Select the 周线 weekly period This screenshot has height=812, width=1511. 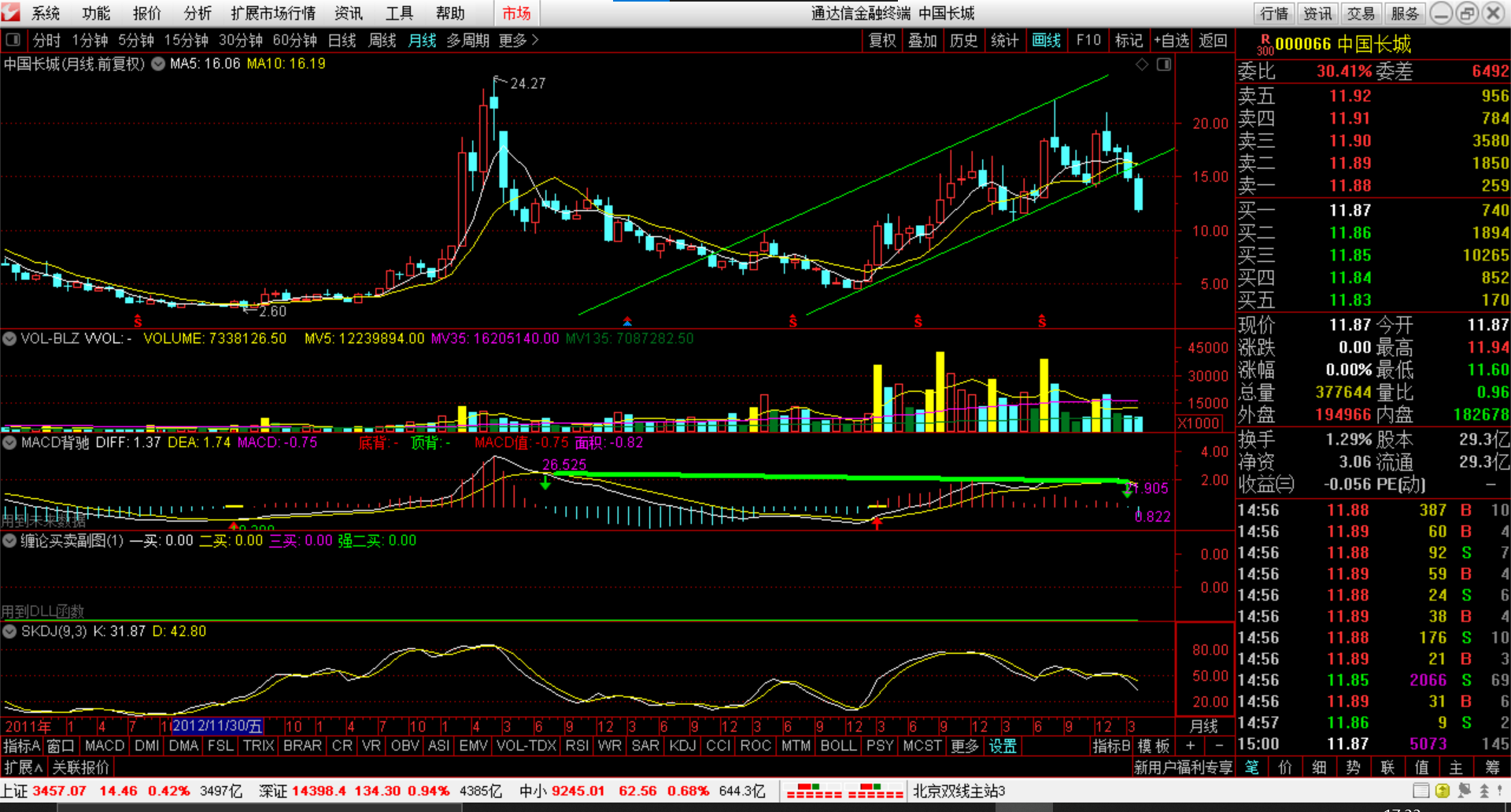[382, 40]
